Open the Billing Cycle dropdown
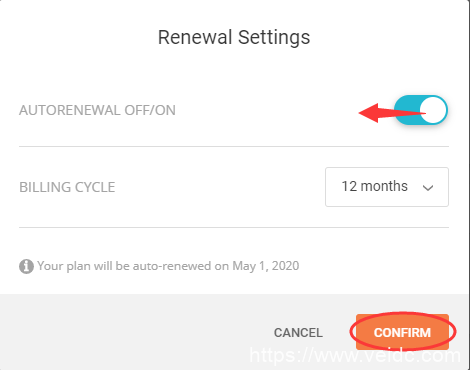This screenshot has width=470, height=370. point(387,187)
